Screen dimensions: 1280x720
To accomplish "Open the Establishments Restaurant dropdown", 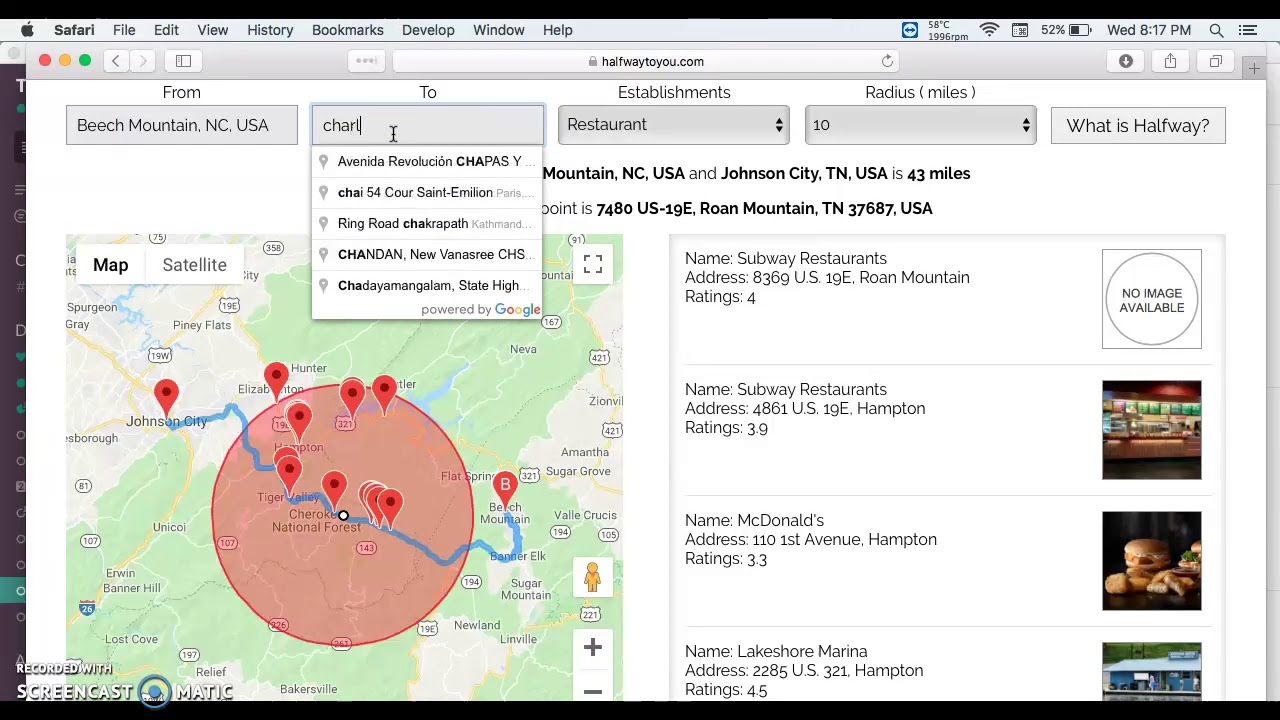I will tap(674, 125).
